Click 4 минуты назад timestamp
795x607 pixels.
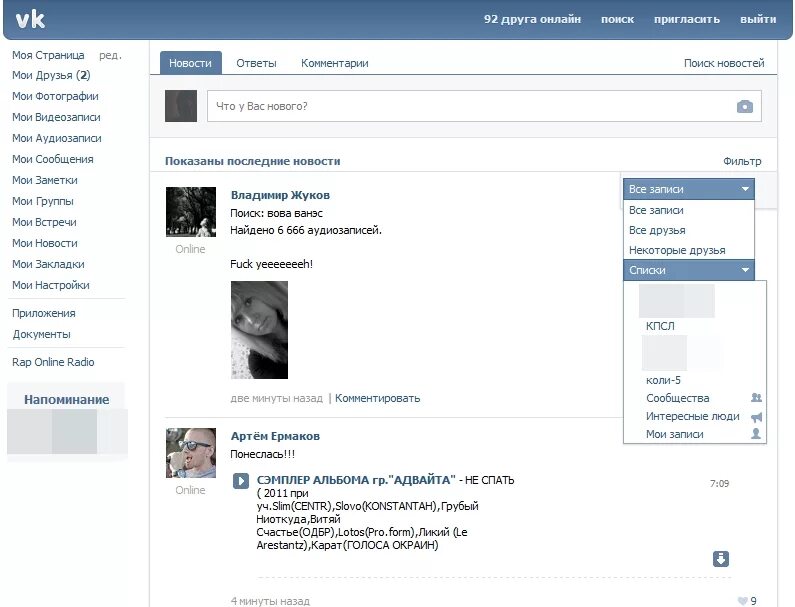pos(270,601)
